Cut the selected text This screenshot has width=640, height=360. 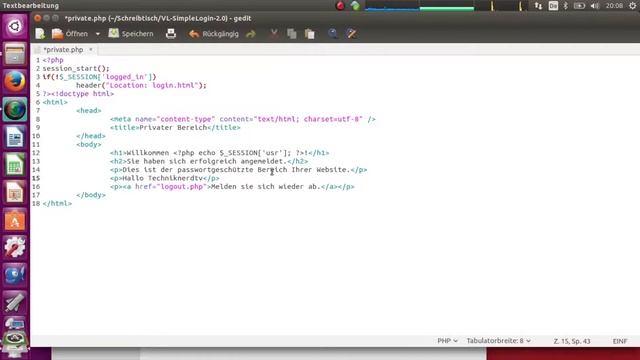274,34
